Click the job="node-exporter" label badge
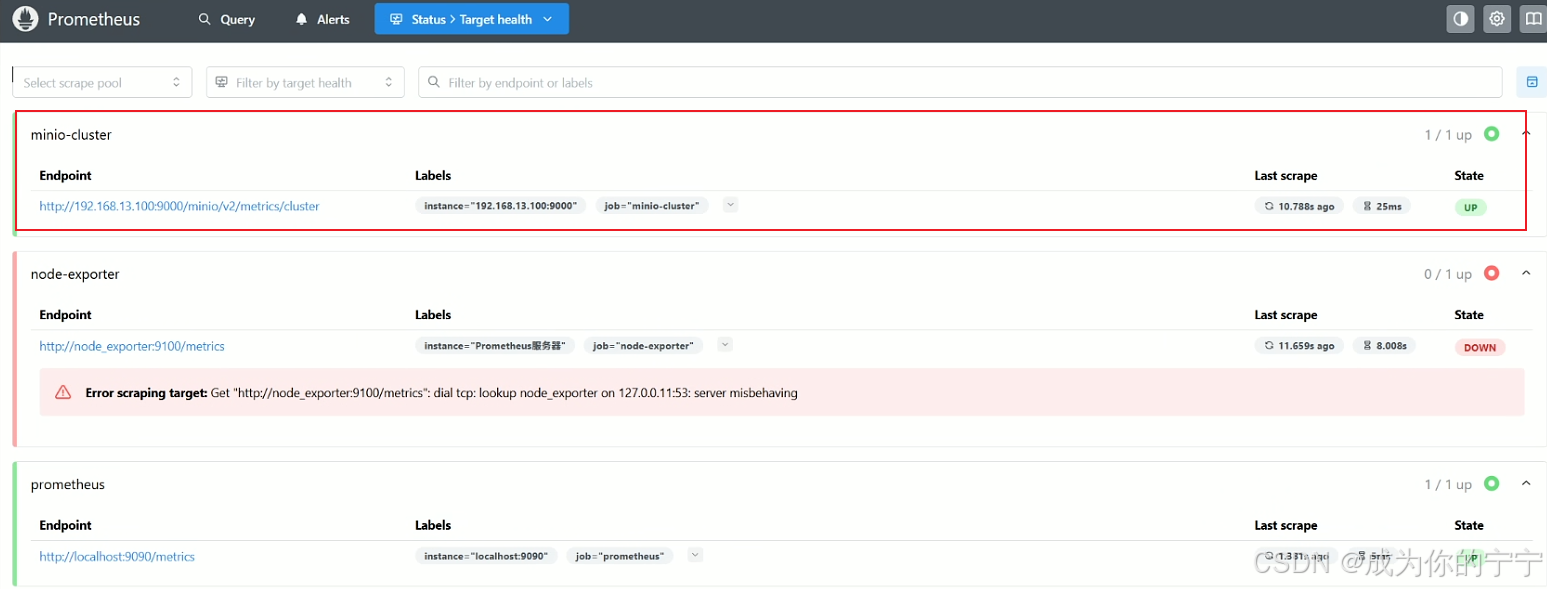The width and height of the screenshot is (1547, 589). (644, 345)
